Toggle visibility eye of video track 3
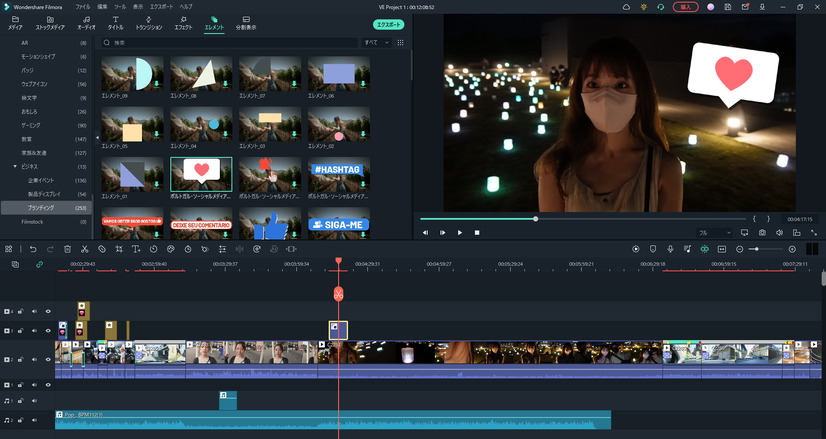This screenshot has height=439, width=826. click(x=48, y=331)
